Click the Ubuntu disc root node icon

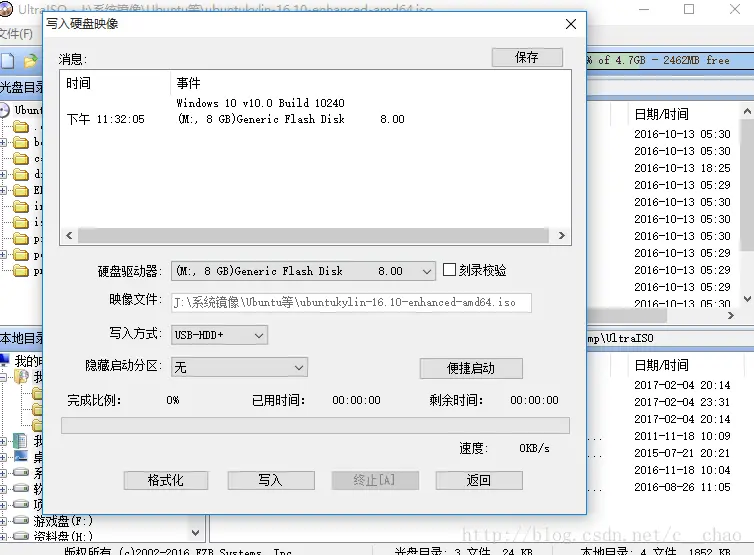point(5,110)
